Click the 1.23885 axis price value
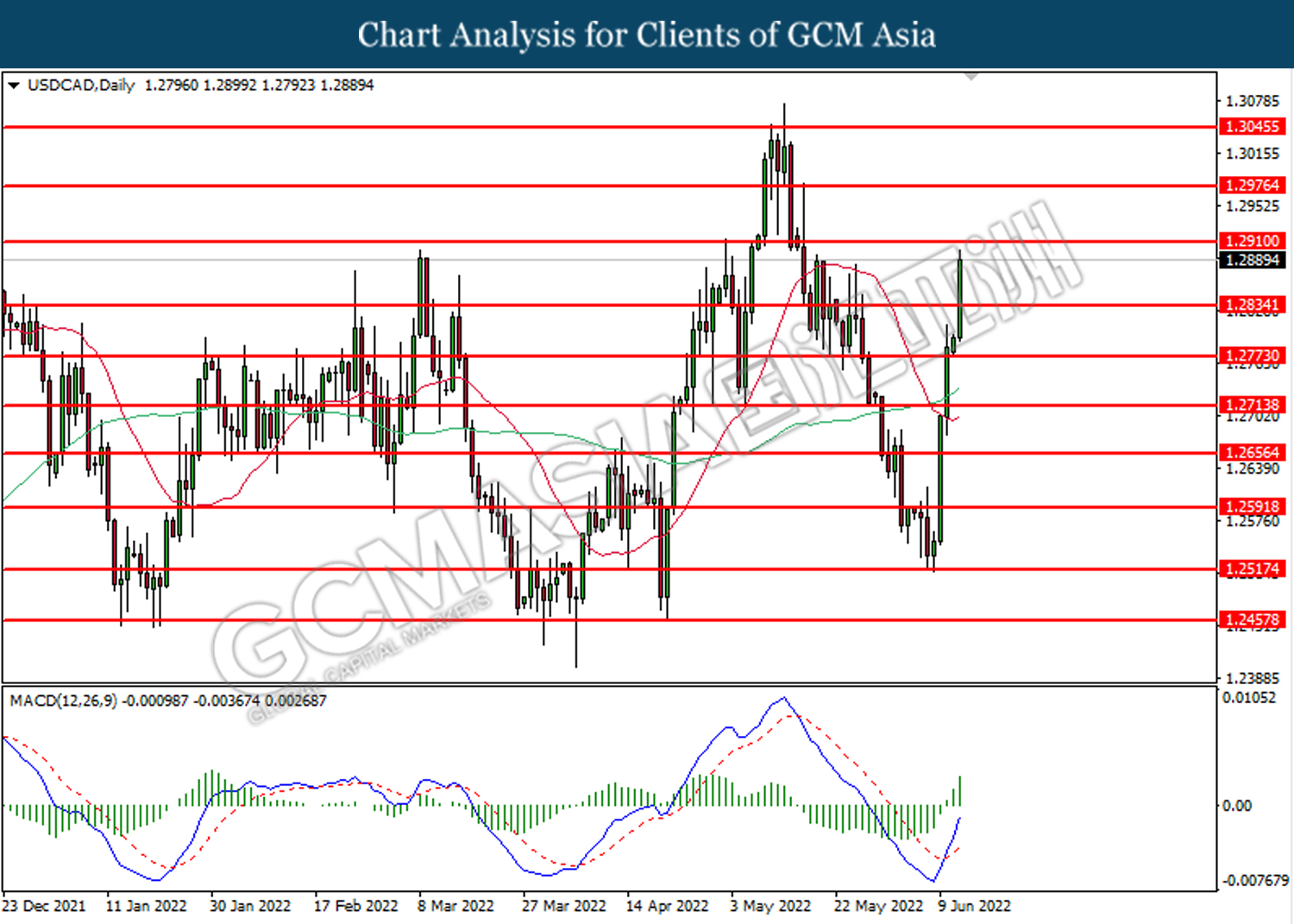Viewport: 1294px width, 924px height. pyautogui.click(x=1253, y=678)
